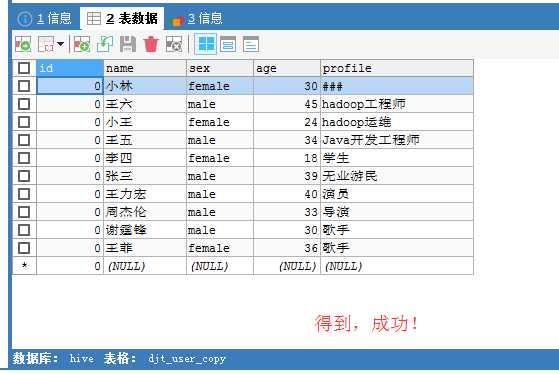Screen dimensions: 559x374
Task: Check the row checkbox for 王六
Action: (x=24, y=104)
